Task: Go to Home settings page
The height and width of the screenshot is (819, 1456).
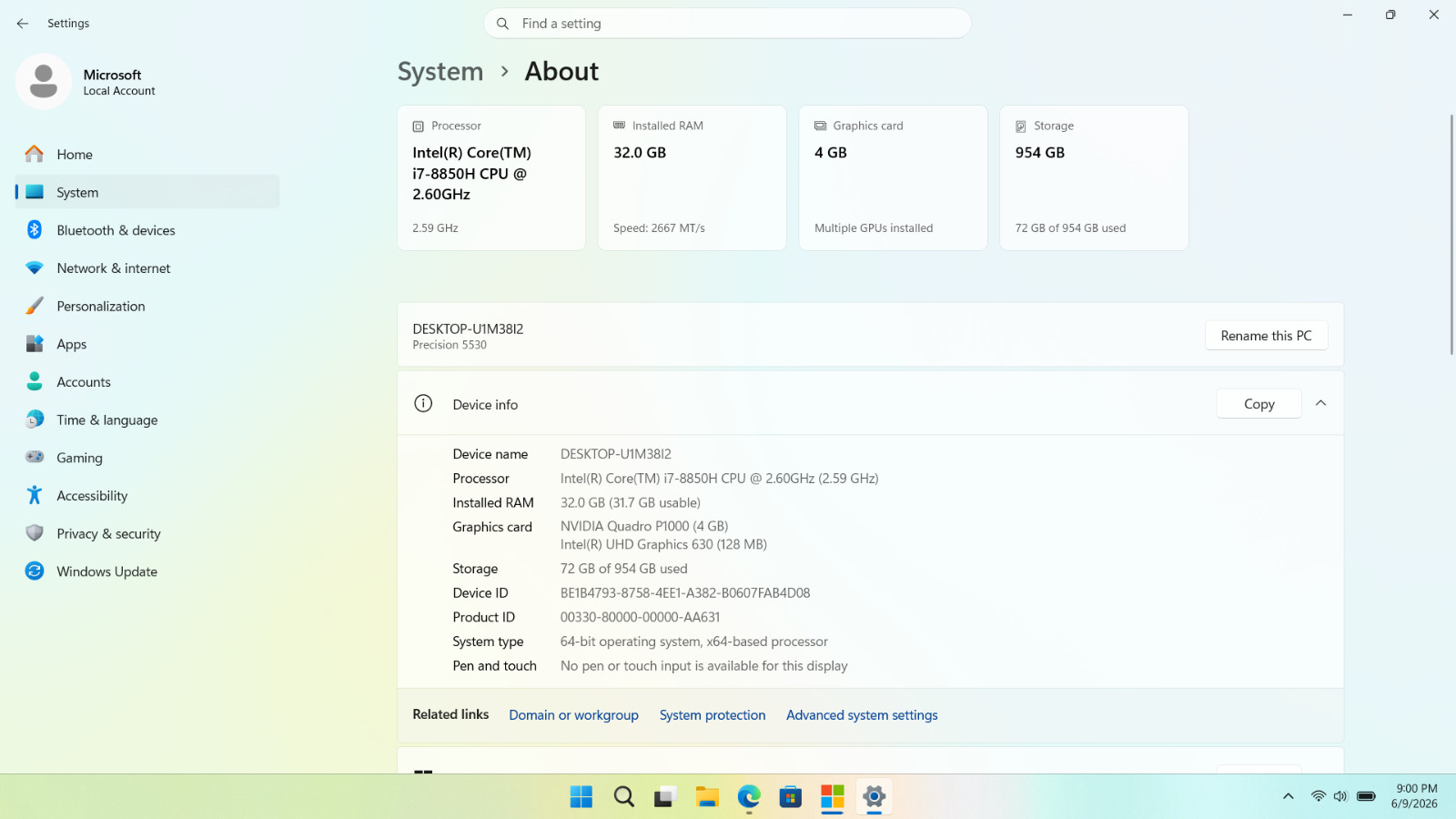Action: 147,154
